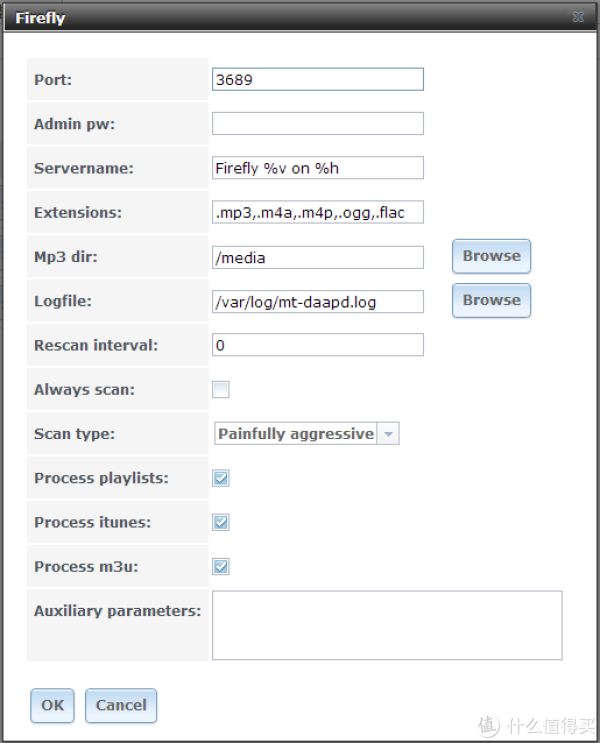Click the Servername field showing Firefly %v on %h
The height and width of the screenshot is (743, 600).
317,168
